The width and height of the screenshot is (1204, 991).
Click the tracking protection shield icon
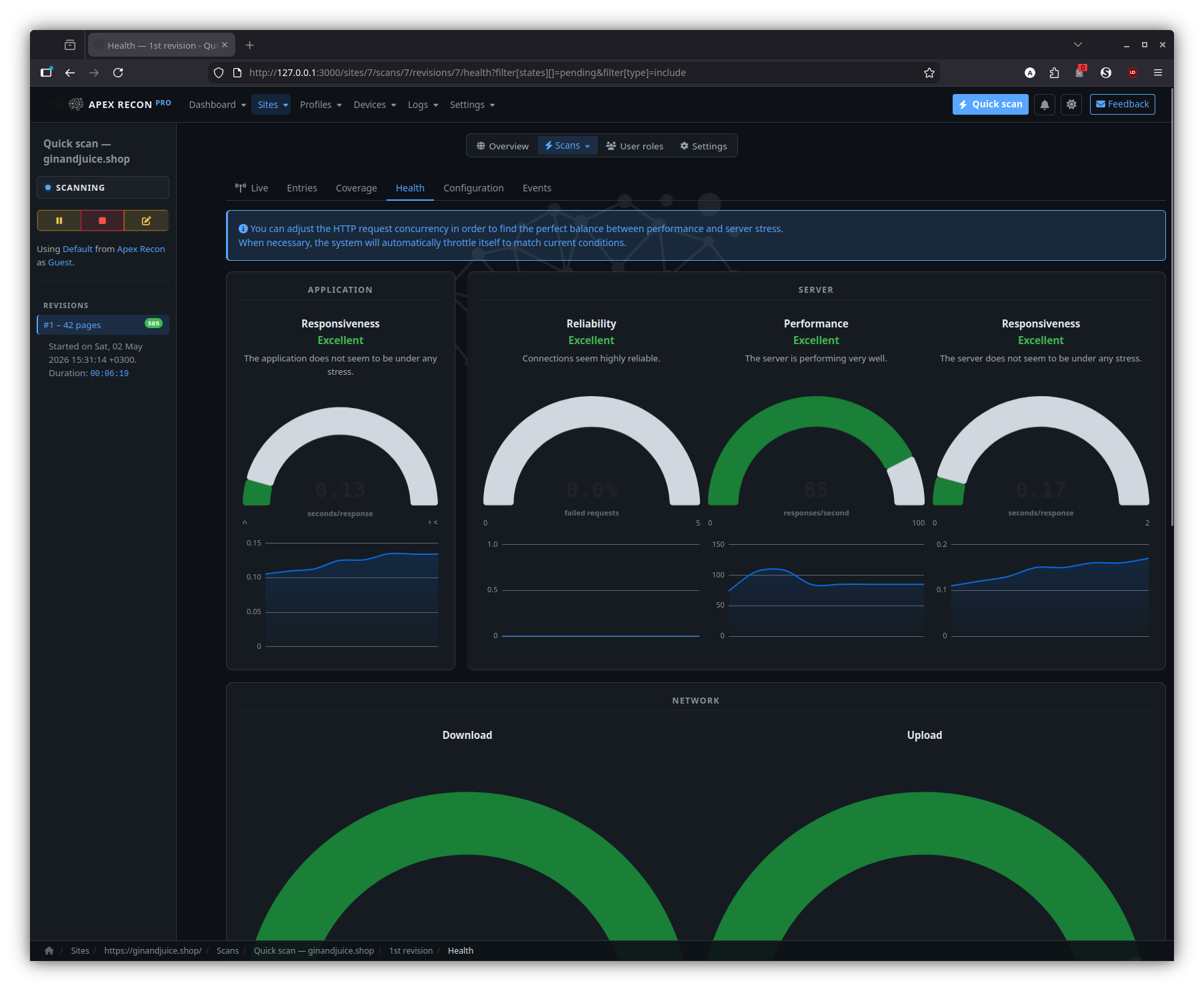point(219,73)
